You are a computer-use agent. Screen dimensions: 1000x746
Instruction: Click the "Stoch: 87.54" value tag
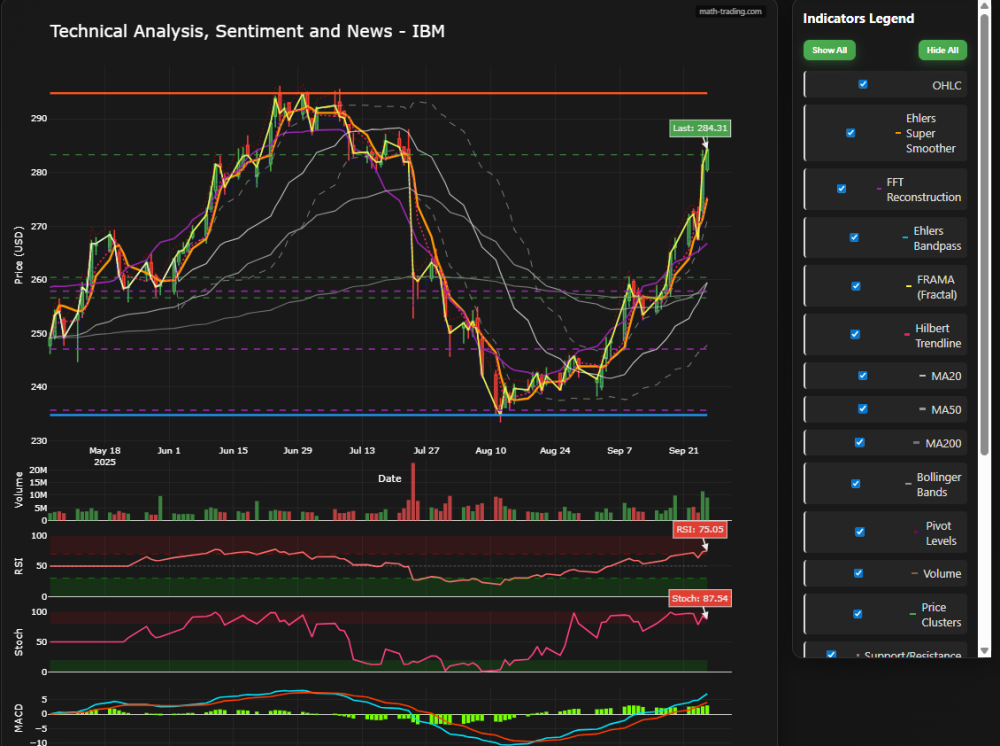pyautogui.click(x=700, y=599)
